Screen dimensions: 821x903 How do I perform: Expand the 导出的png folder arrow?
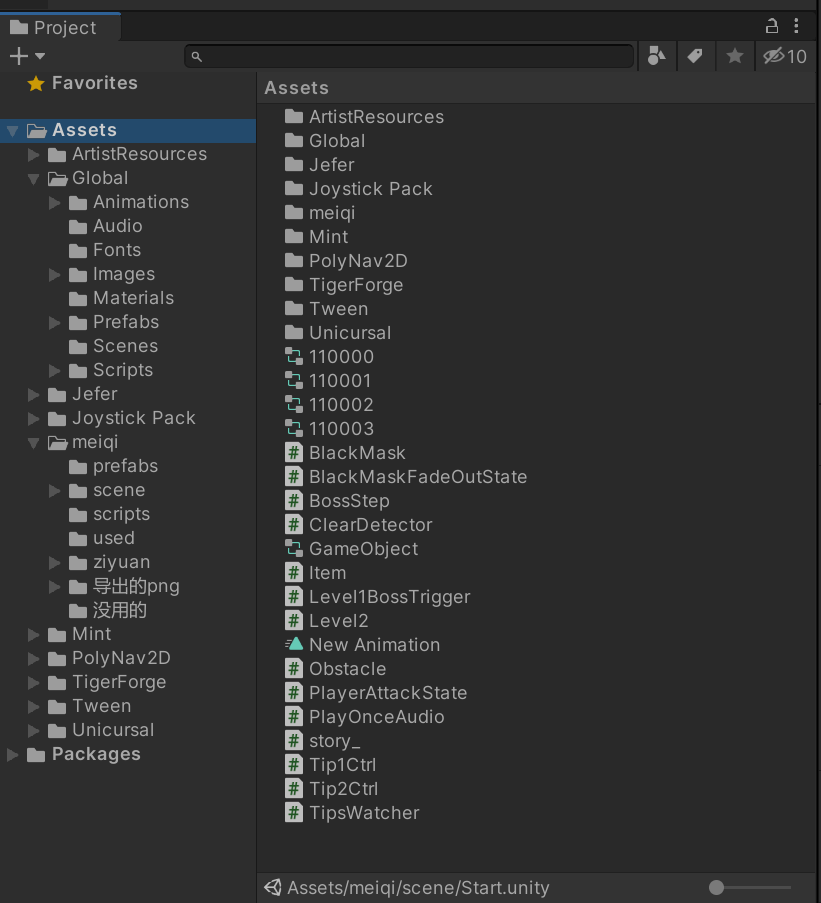tap(55, 587)
